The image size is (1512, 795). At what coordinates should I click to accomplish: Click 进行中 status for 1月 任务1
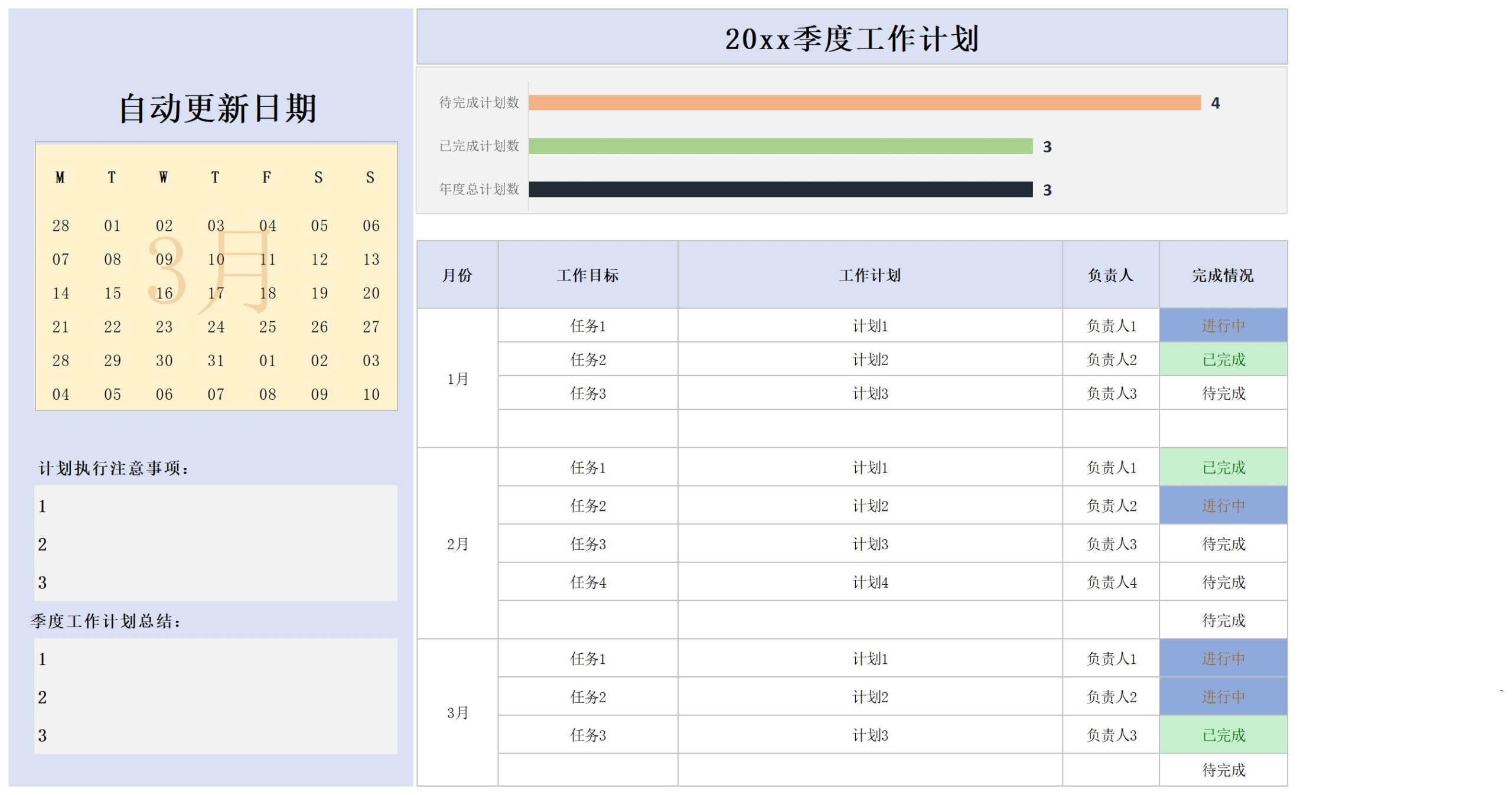pyautogui.click(x=1223, y=325)
